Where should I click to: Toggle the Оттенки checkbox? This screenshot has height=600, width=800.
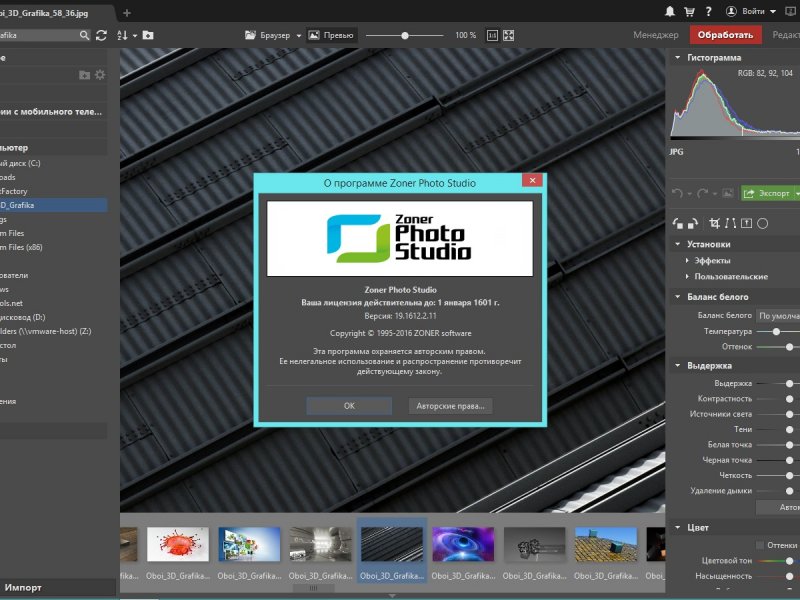[760, 545]
